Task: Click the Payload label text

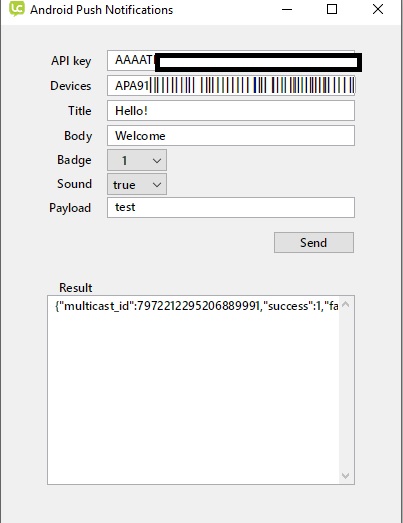Action: coord(70,208)
